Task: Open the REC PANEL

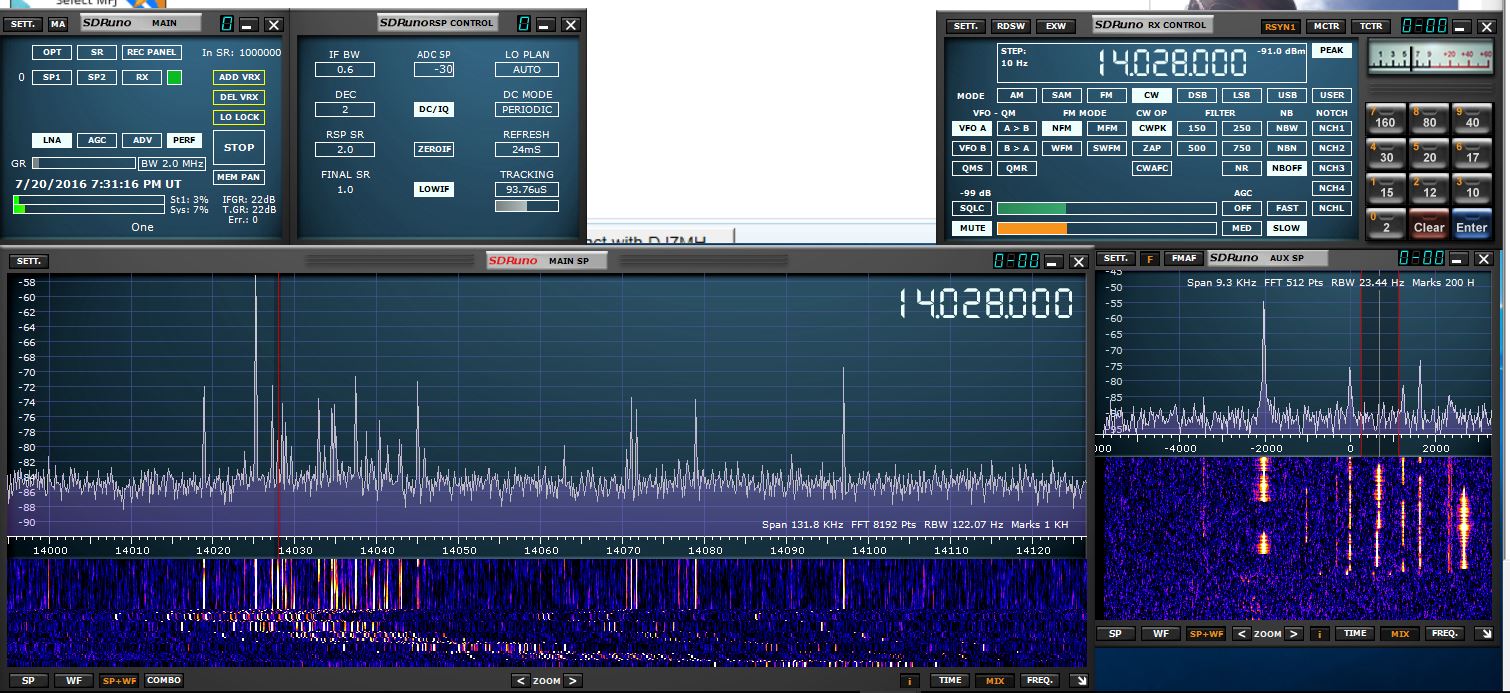Action: (152, 52)
